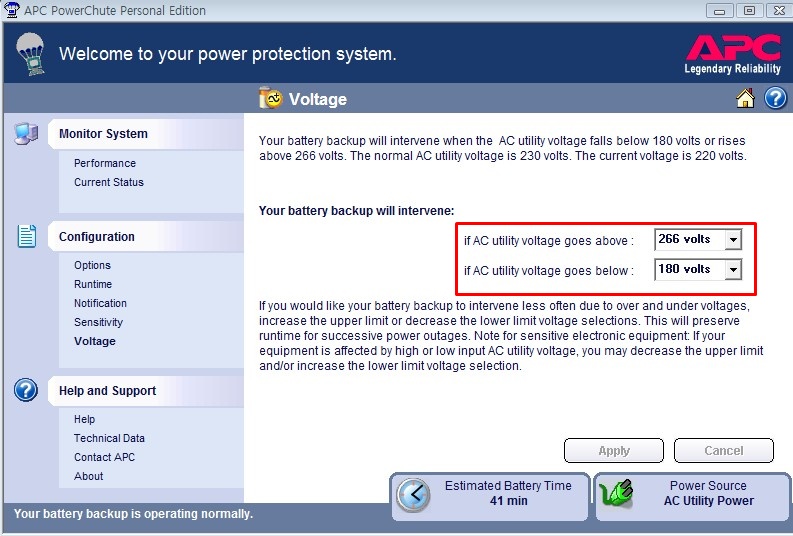Click the Help and Support question icon
793x536 pixels.
26,390
